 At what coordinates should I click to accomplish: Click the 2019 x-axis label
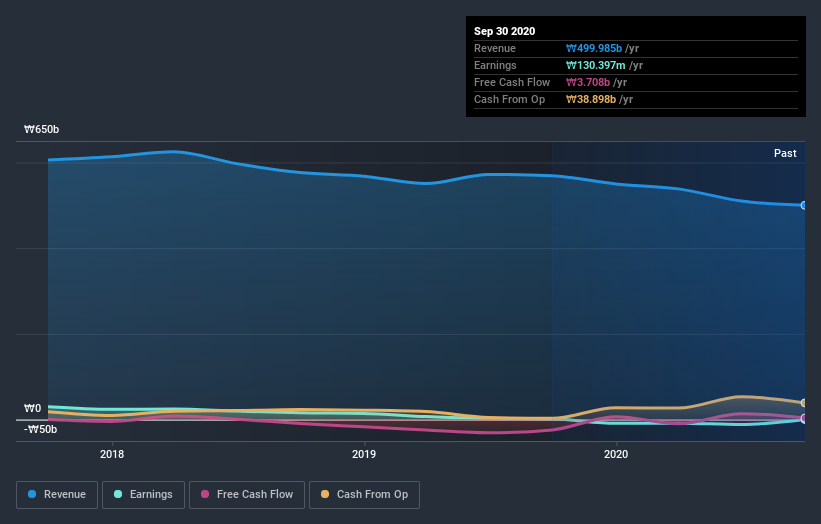(x=364, y=454)
